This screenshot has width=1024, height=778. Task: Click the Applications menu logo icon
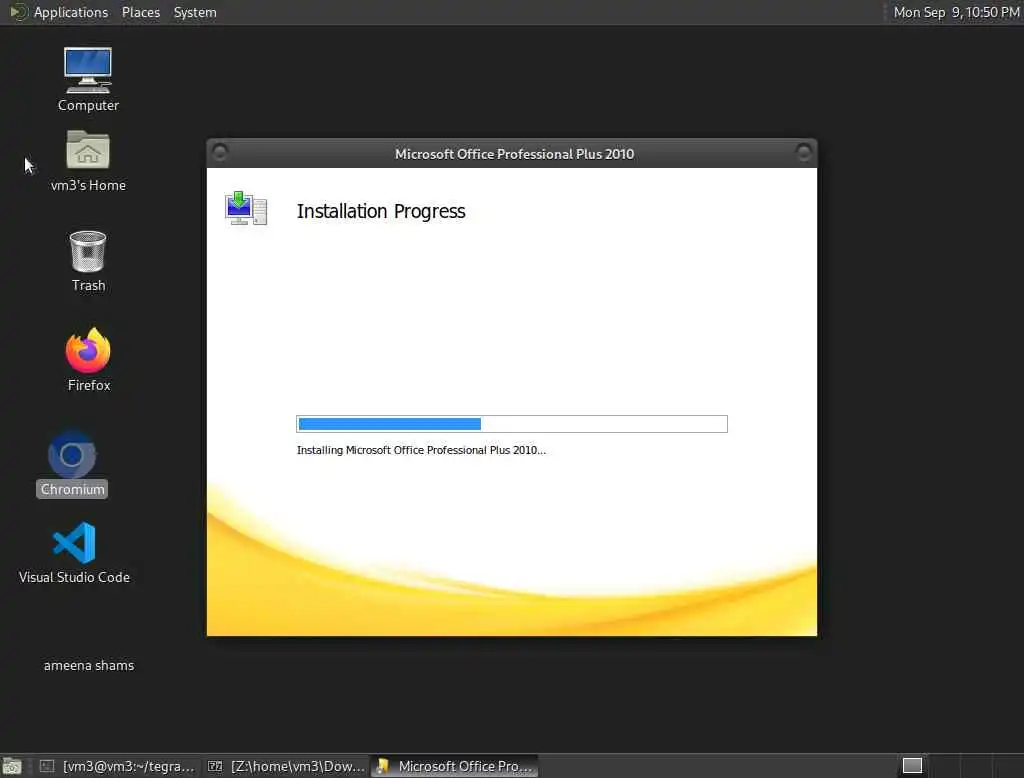pyautogui.click(x=18, y=12)
